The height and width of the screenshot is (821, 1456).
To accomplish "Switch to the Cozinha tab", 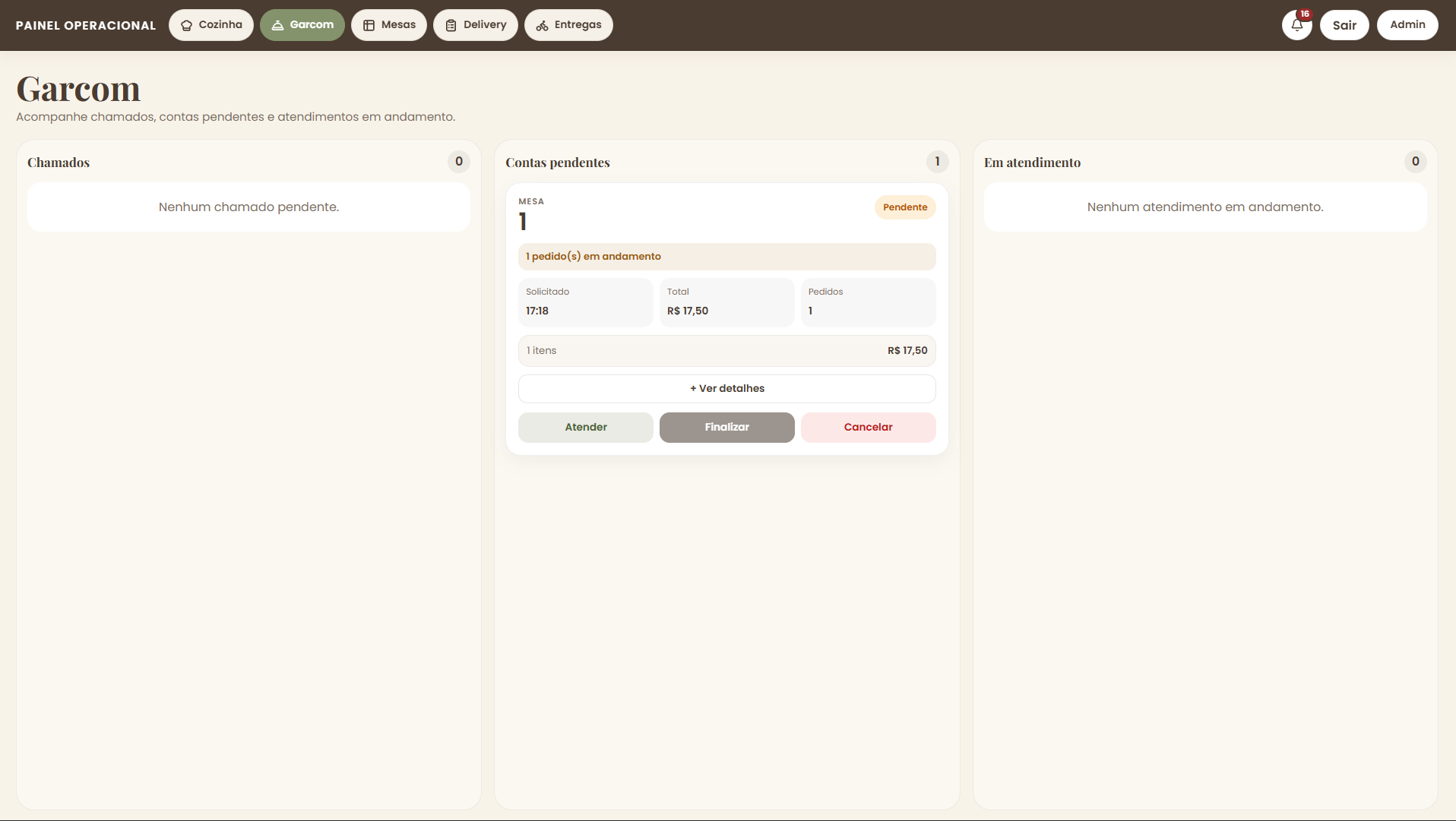I will 211,25.
